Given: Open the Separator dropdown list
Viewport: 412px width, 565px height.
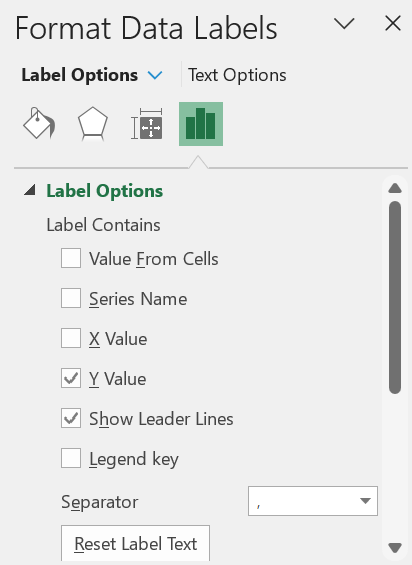Looking at the screenshot, I should pos(313,501).
